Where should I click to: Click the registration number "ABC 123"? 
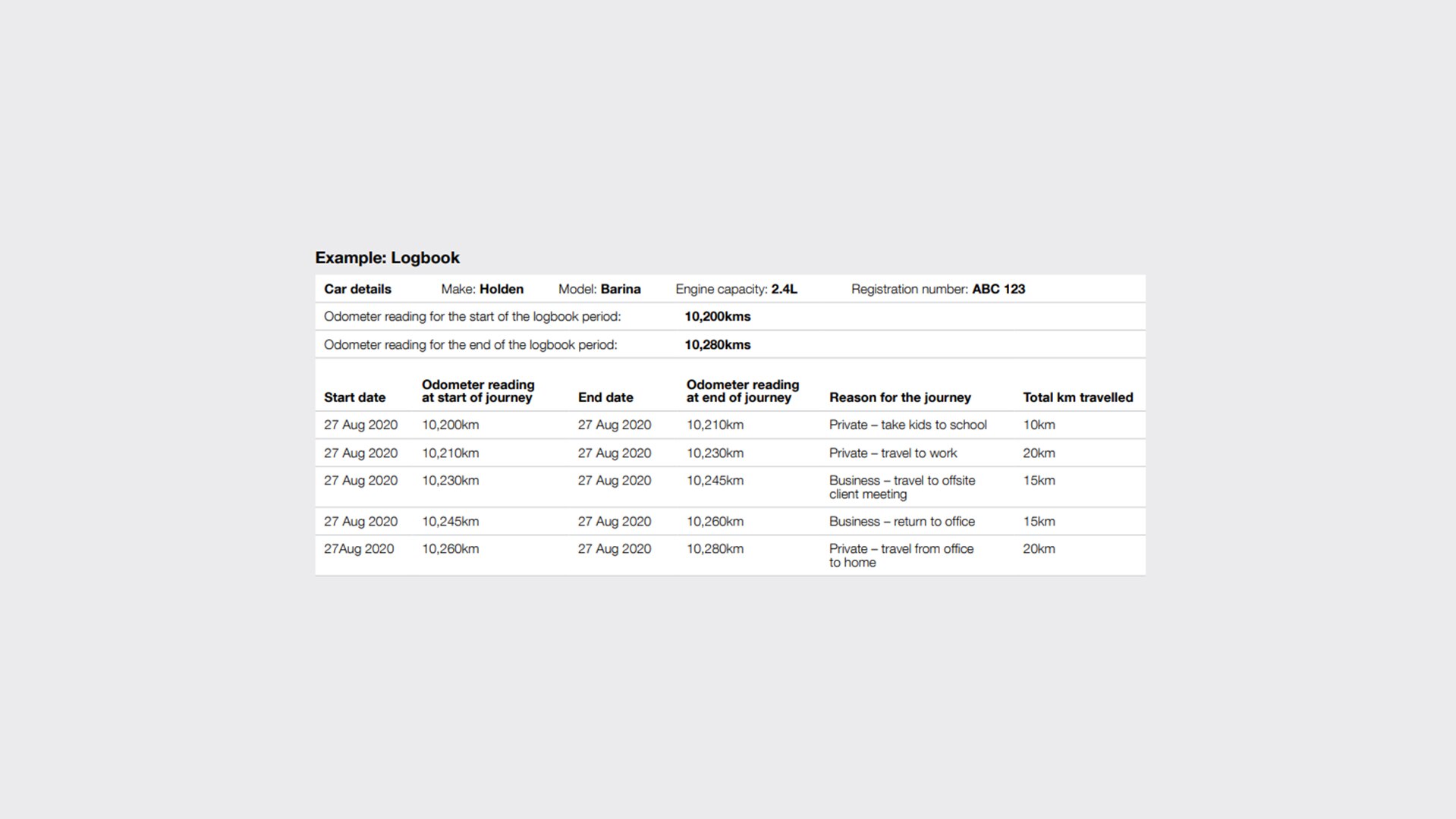click(x=998, y=289)
